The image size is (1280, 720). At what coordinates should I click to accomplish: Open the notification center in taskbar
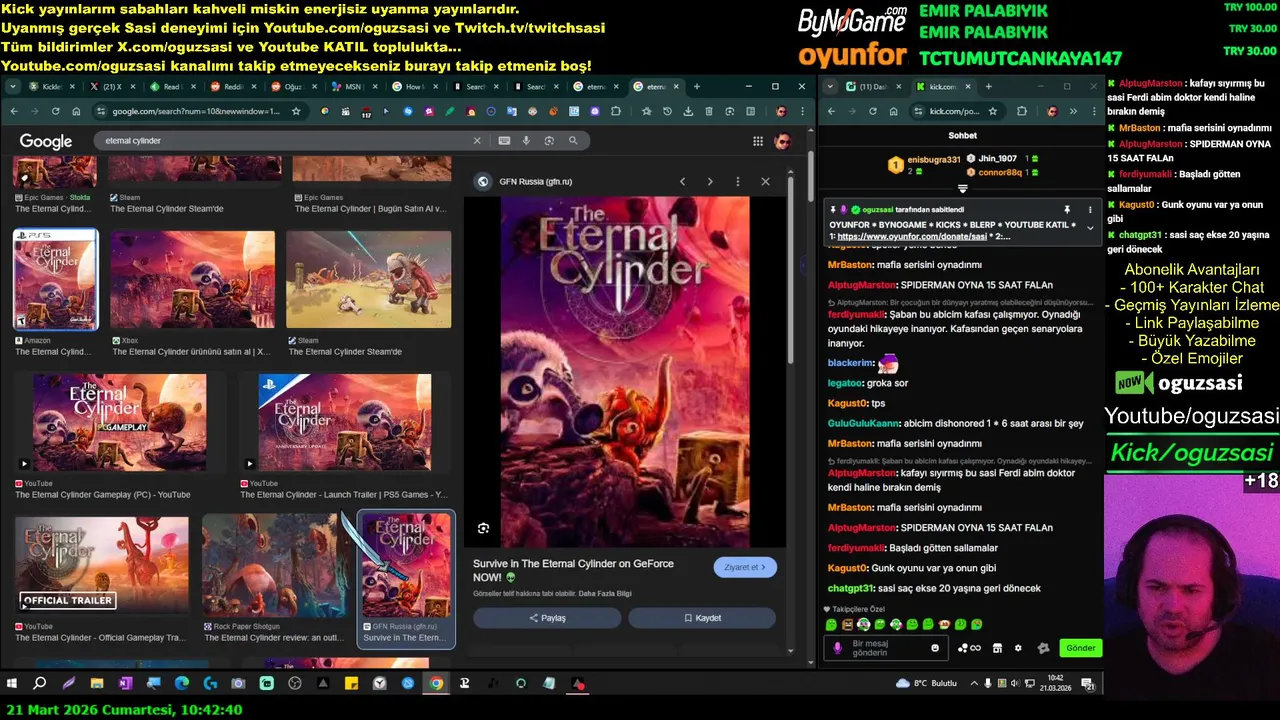(x=1088, y=684)
